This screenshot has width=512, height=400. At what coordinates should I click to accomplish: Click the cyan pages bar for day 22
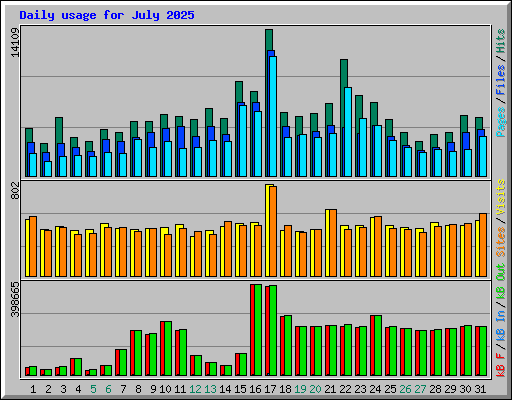coord(348,132)
